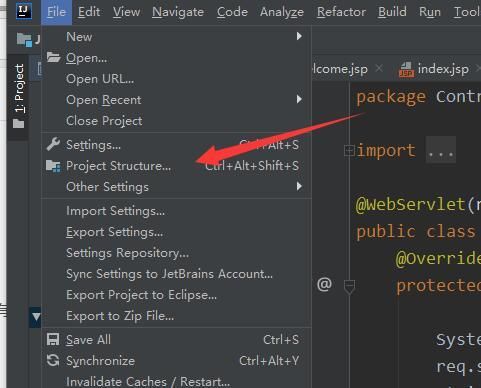
Task: Click the Ctrl+Alt+Y shortcut text
Action: (x=269, y=361)
